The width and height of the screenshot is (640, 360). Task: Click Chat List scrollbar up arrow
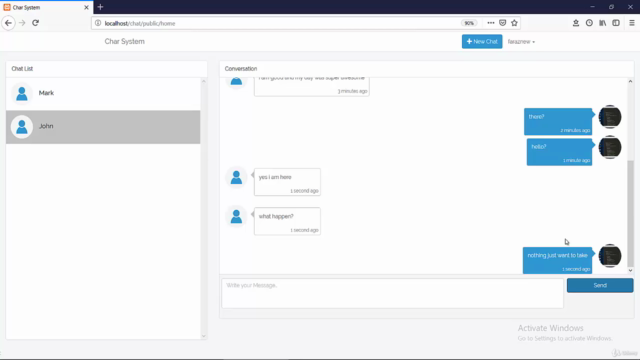tap(203, 82)
